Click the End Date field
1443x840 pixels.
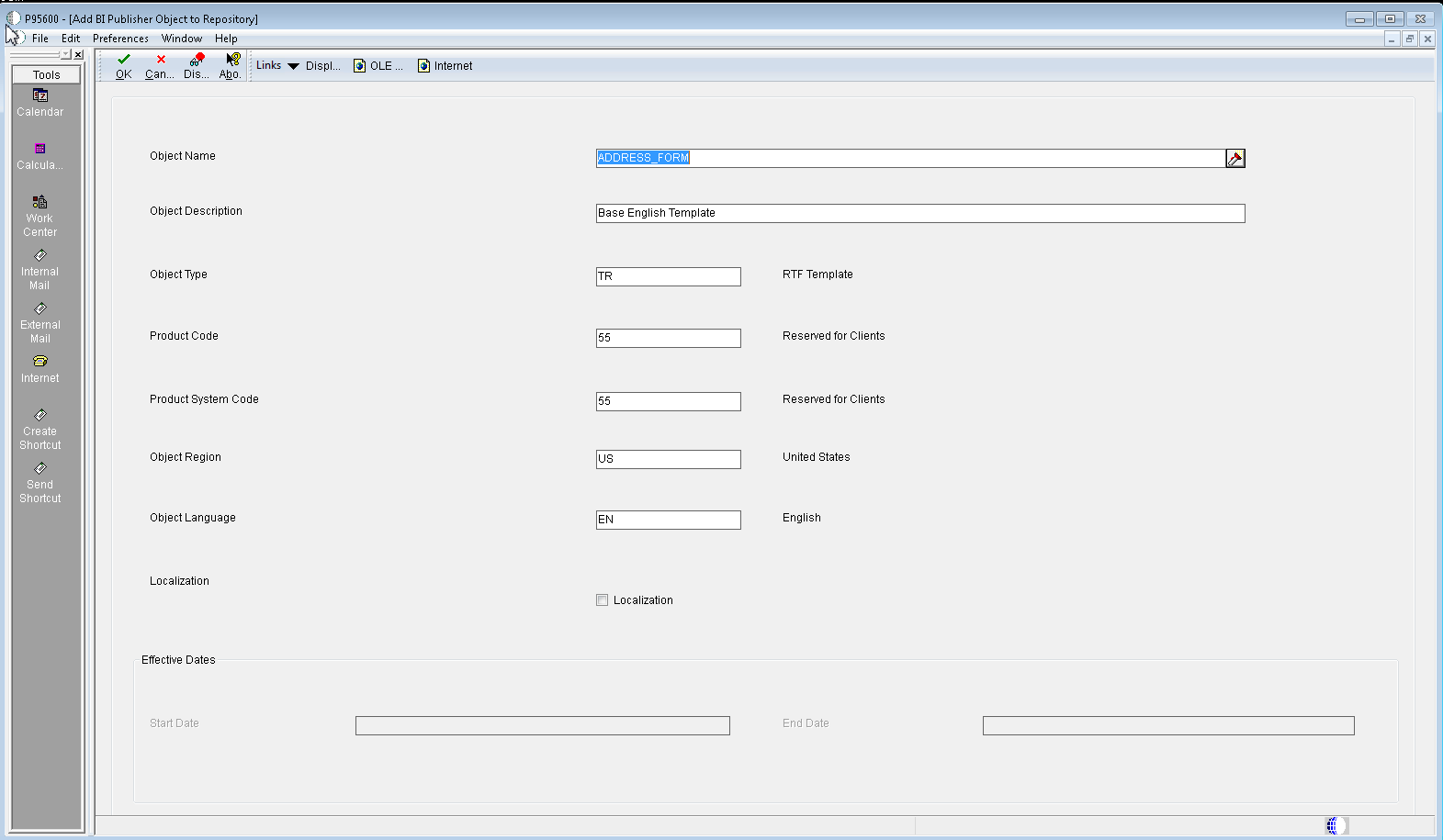[1168, 726]
